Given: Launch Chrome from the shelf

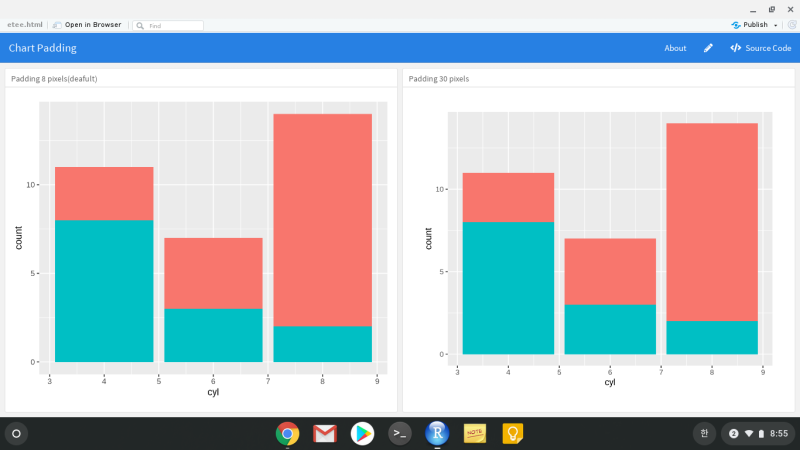Looking at the screenshot, I should click(287, 434).
